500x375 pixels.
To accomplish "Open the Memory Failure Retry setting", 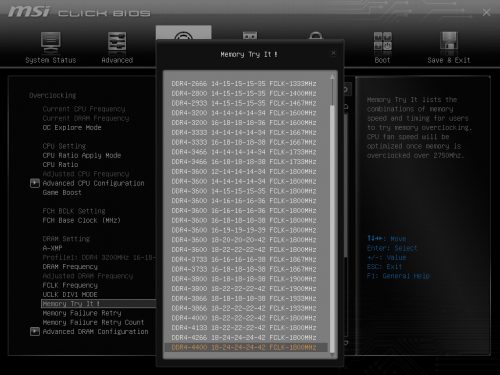I will [x=82, y=313].
